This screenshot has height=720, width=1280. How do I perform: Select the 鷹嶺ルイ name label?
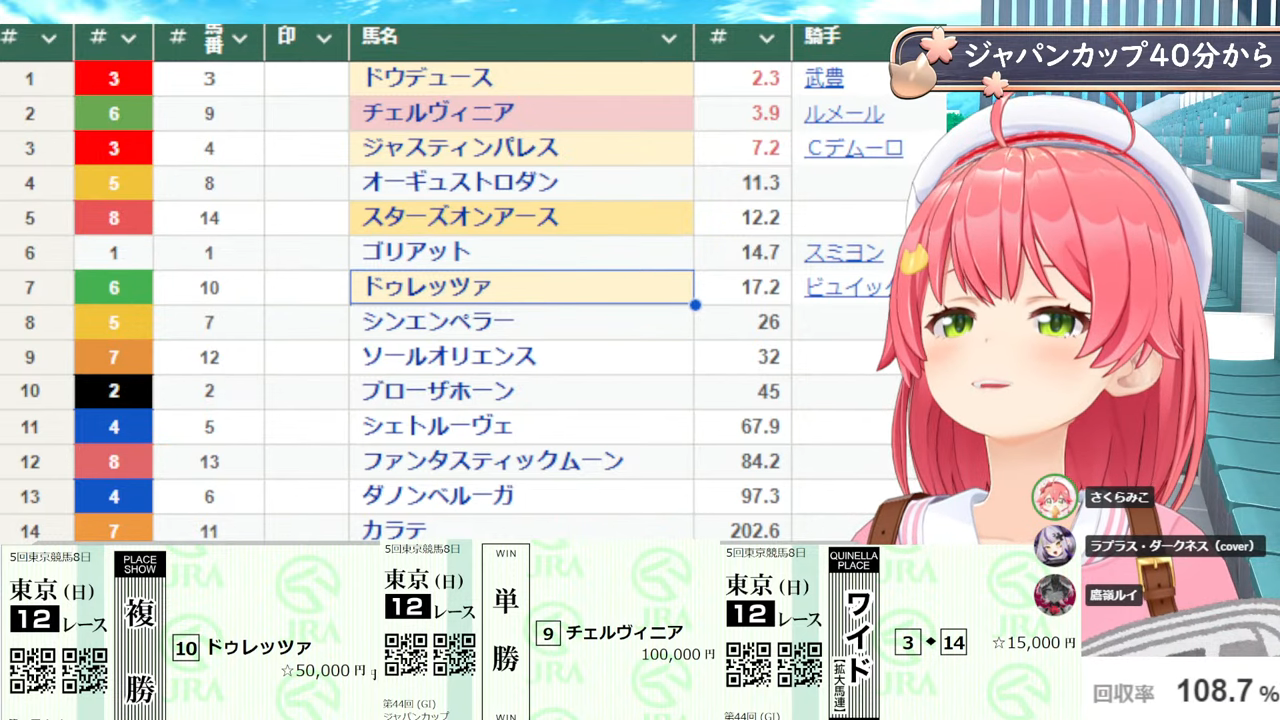[x=1115, y=595]
